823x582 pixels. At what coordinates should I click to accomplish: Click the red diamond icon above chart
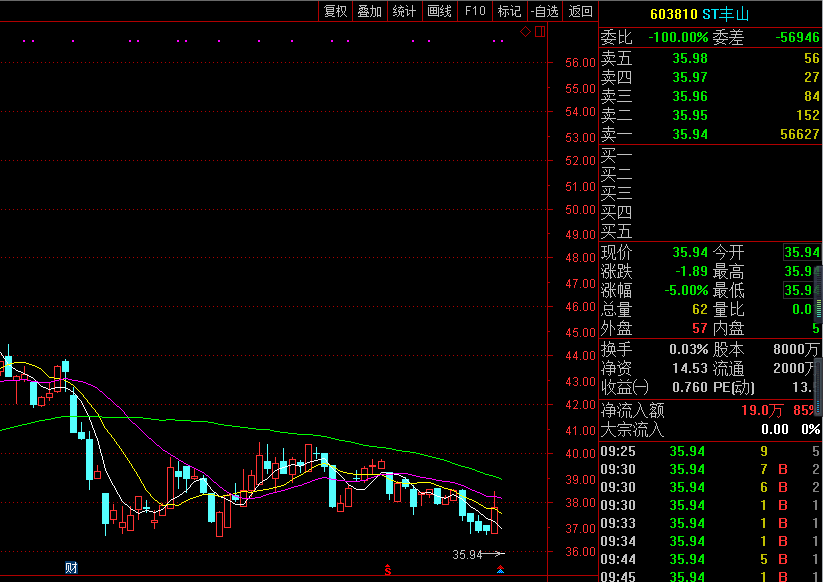coord(526,32)
